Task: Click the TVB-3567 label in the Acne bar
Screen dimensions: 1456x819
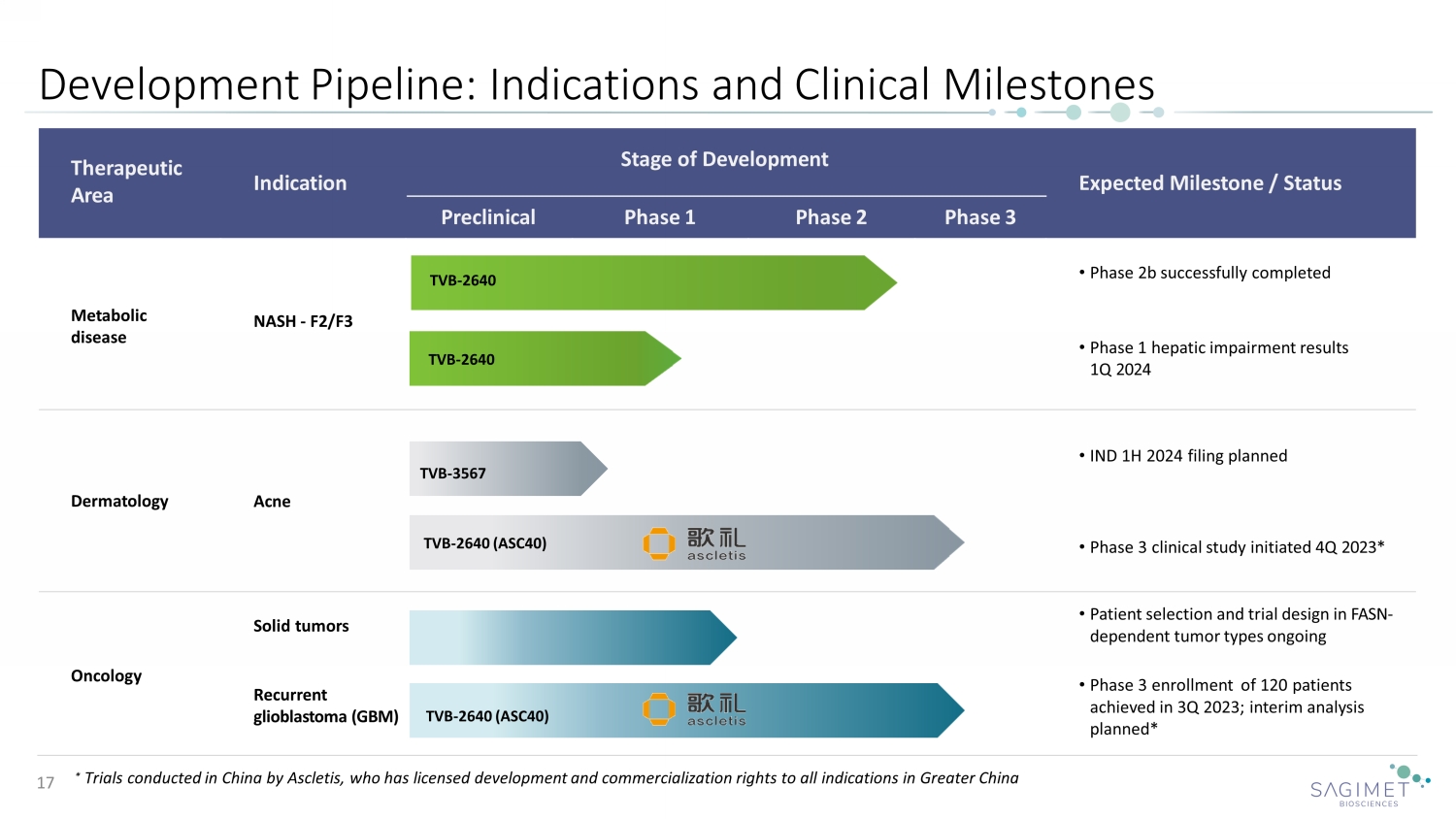Action: pyautogui.click(x=452, y=474)
